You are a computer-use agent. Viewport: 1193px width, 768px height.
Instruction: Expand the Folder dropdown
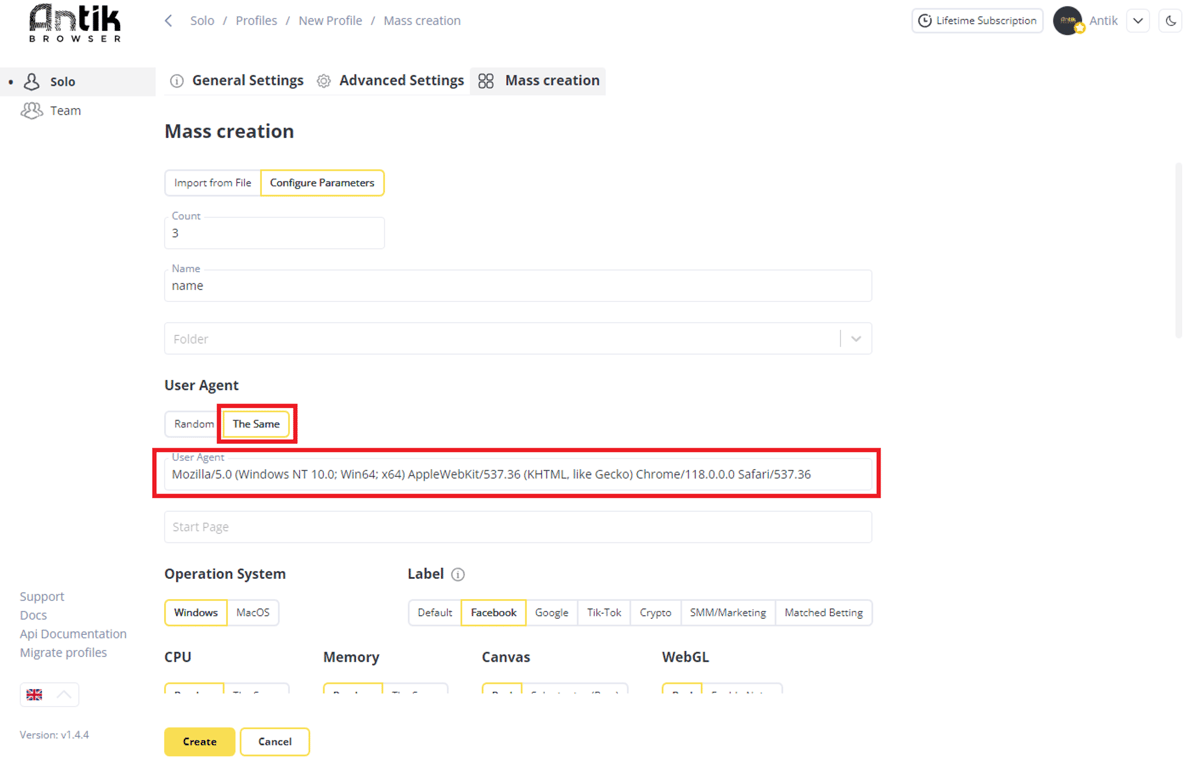coord(856,339)
